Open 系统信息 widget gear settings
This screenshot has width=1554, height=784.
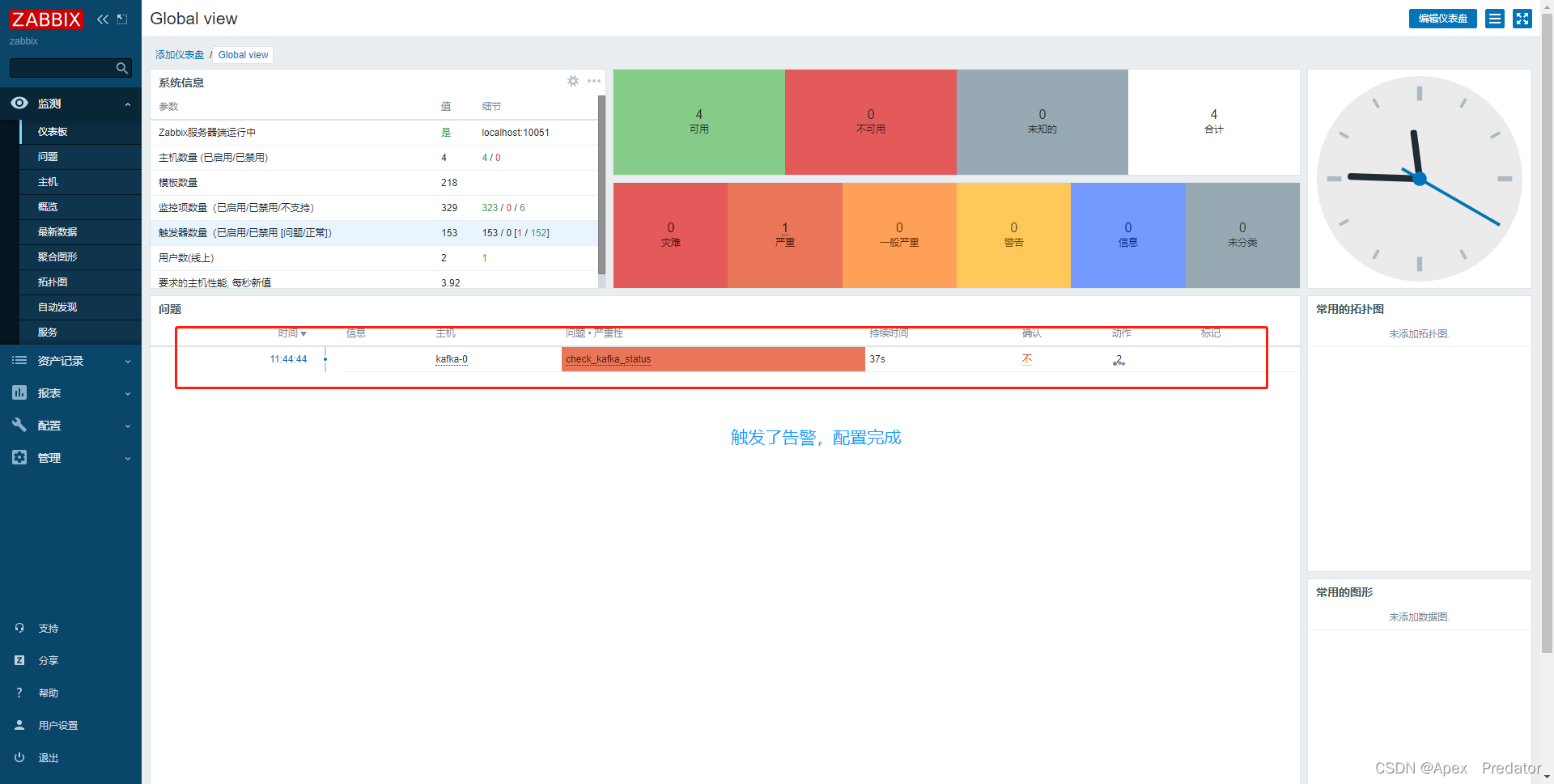click(573, 81)
